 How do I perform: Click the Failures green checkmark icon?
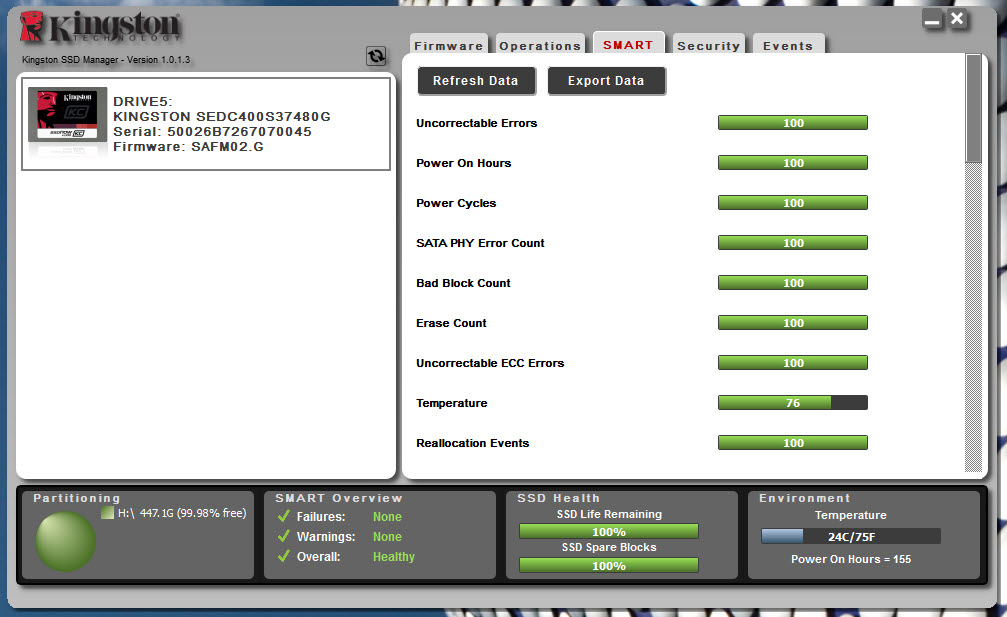(x=284, y=516)
